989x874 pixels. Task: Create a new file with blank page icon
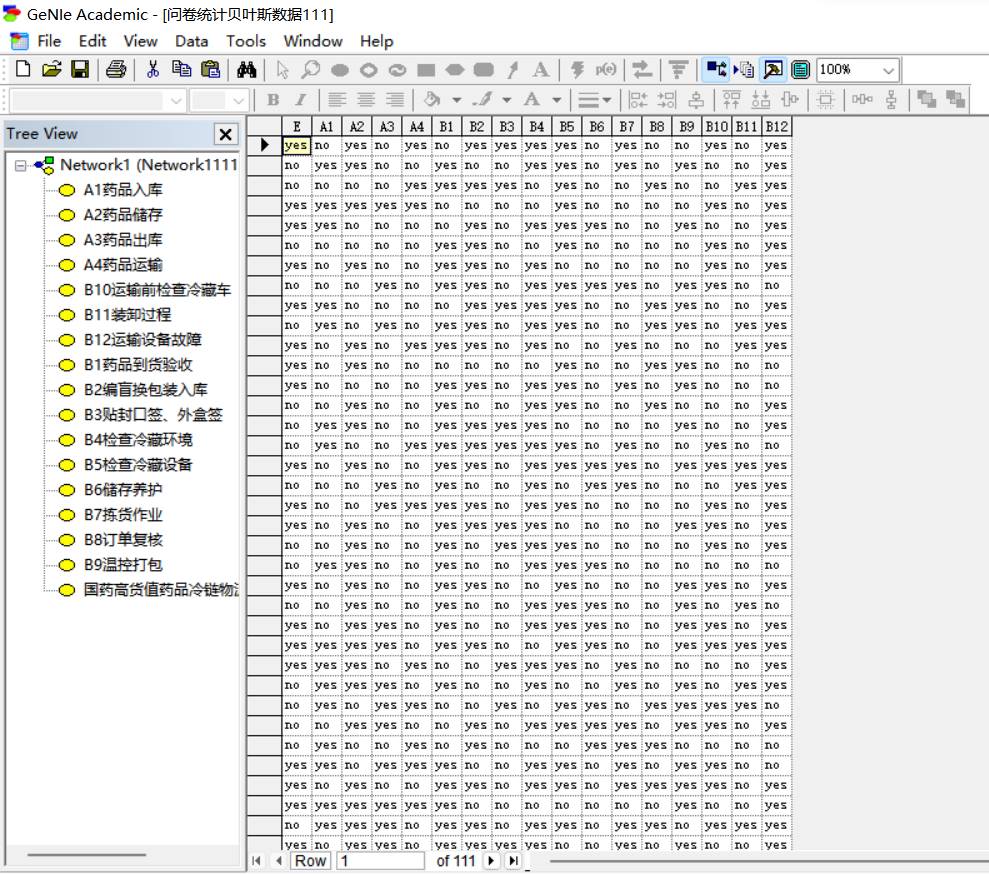(x=23, y=69)
